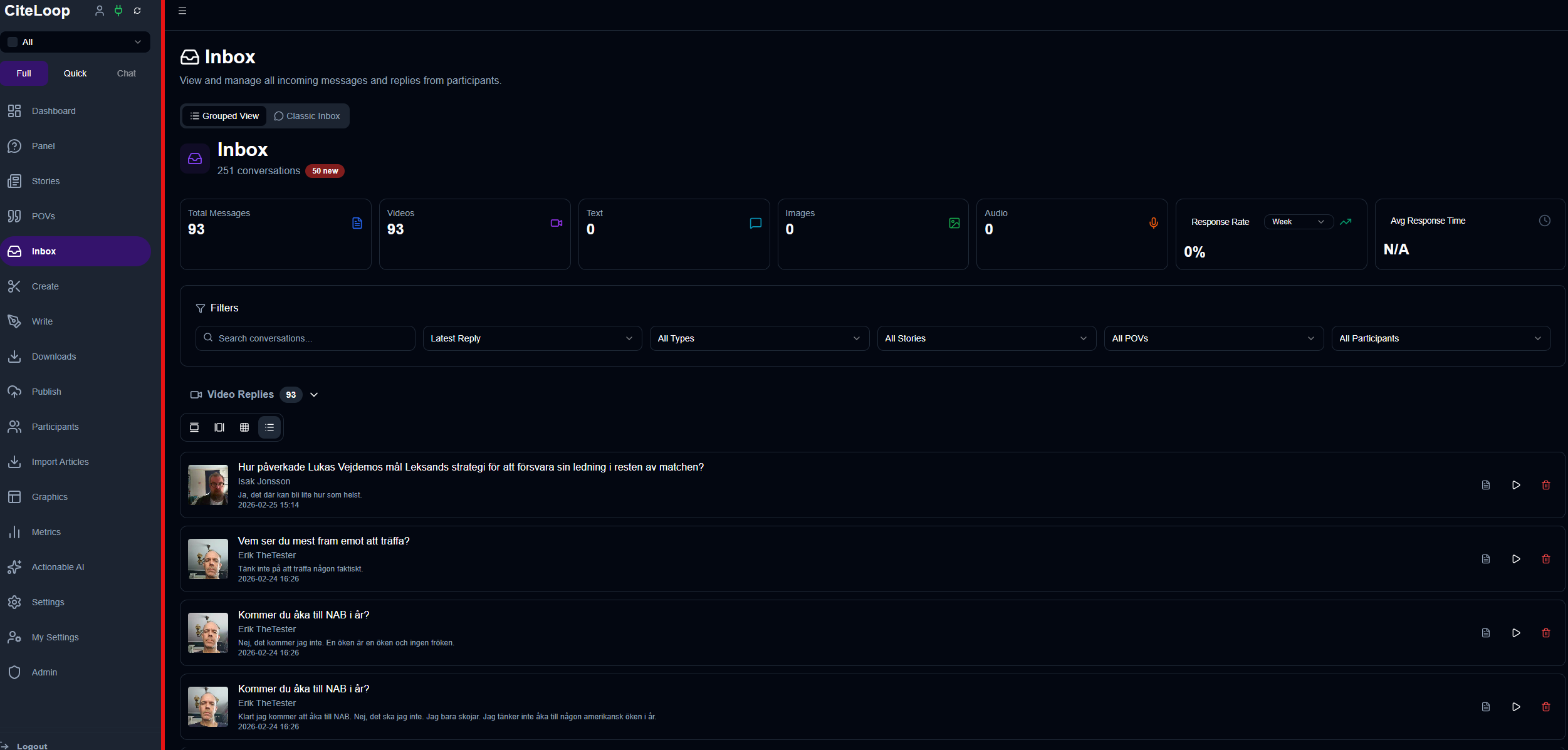Viewport: 1568px width, 750px height.
Task: Open POVs in the sidebar
Action: click(75, 216)
